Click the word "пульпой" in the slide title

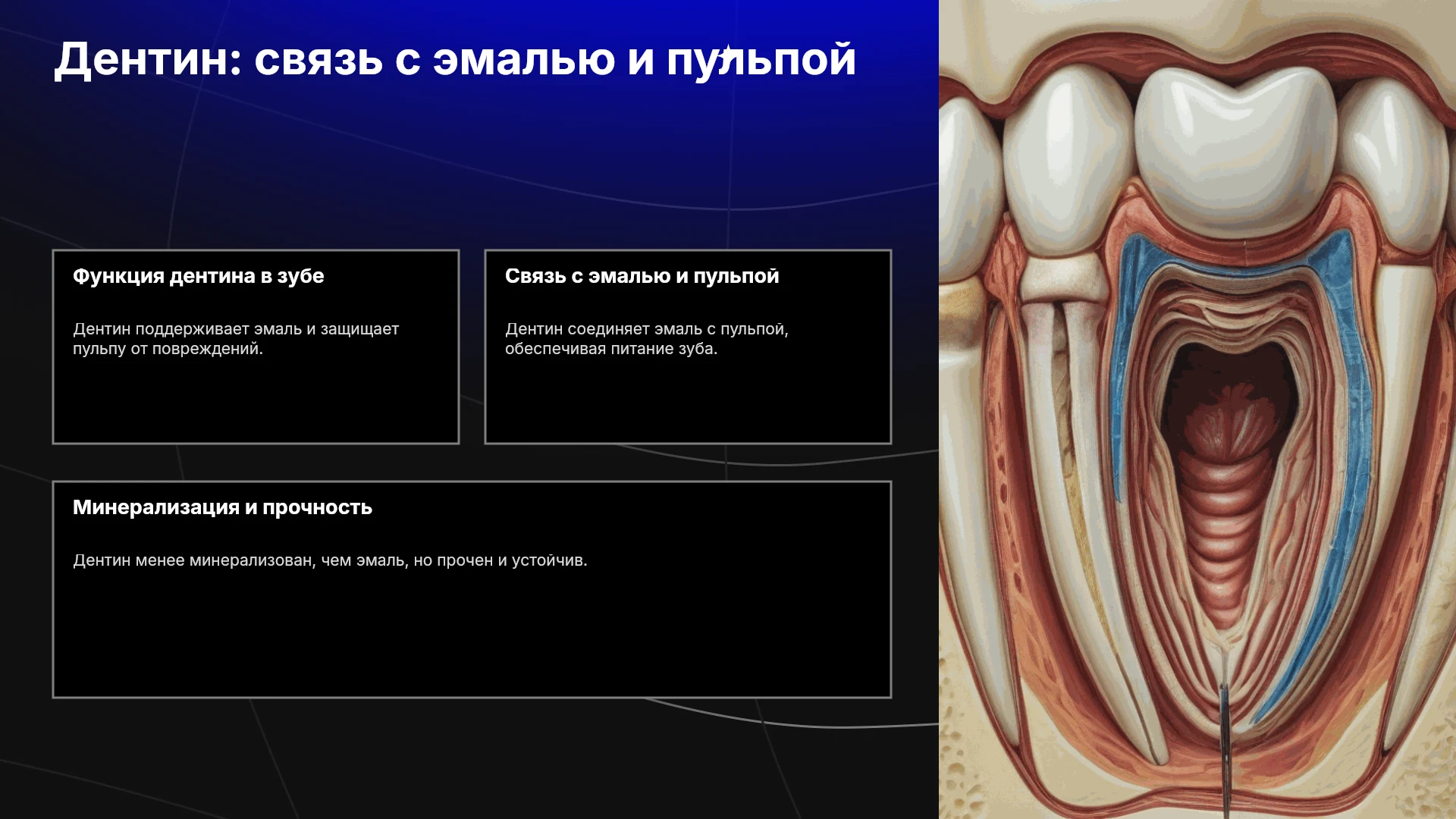click(x=761, y=61)
